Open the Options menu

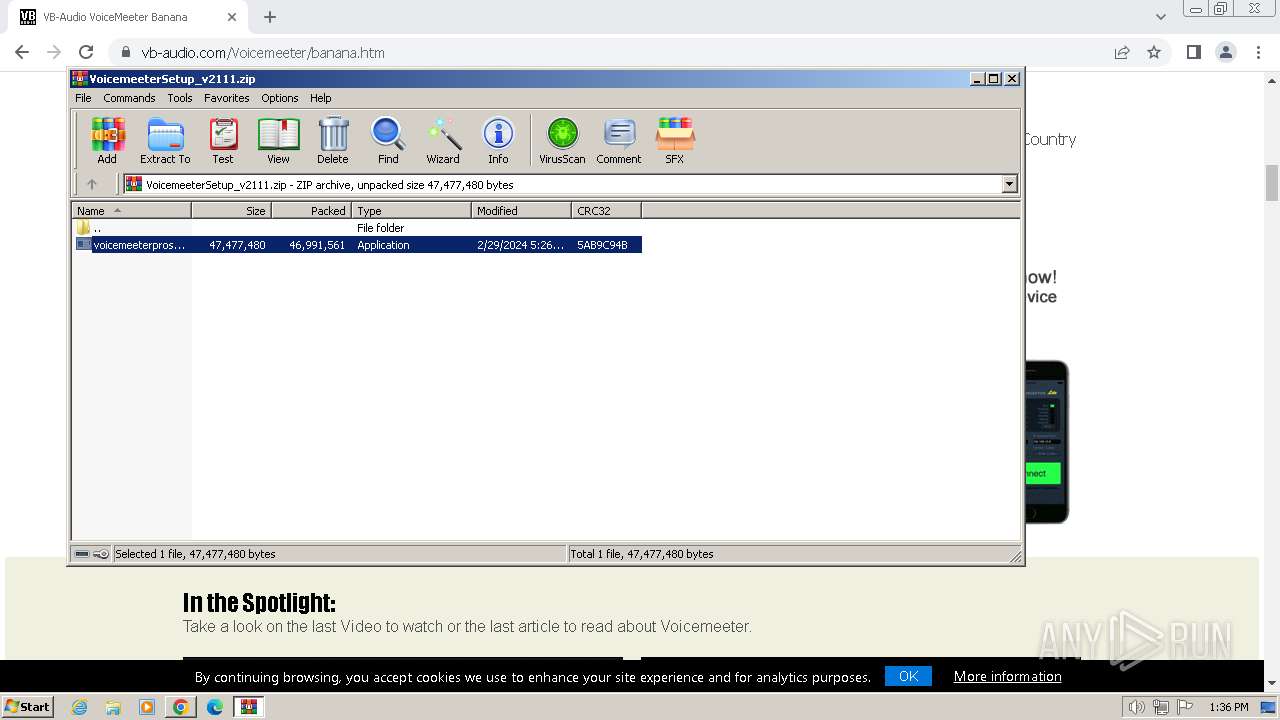[280, 98]
